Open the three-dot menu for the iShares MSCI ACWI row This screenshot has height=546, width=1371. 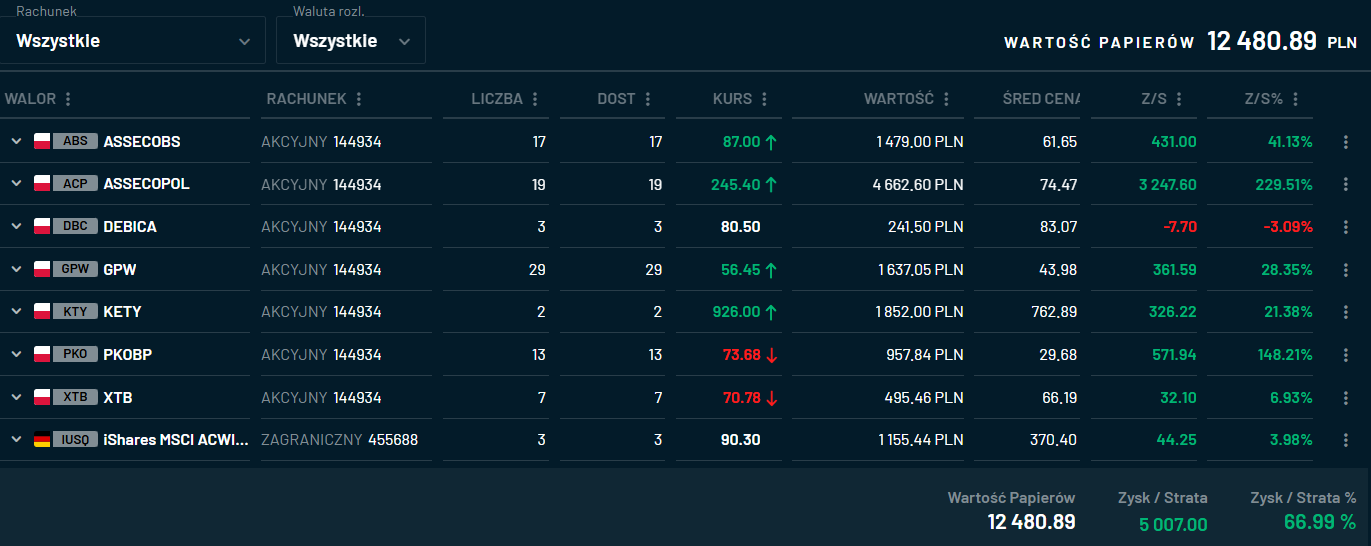(1345, 440)
